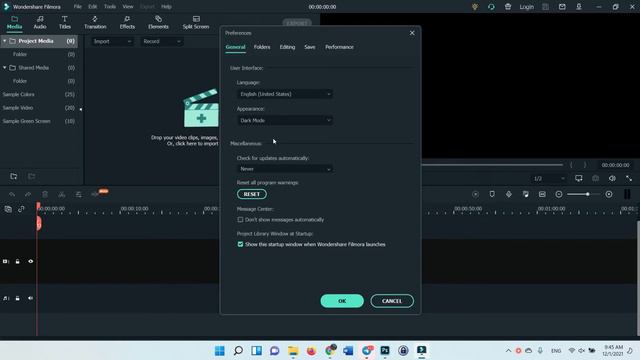Open the taskbar search icon
The image size is (640, 360).
pos(238,351)
